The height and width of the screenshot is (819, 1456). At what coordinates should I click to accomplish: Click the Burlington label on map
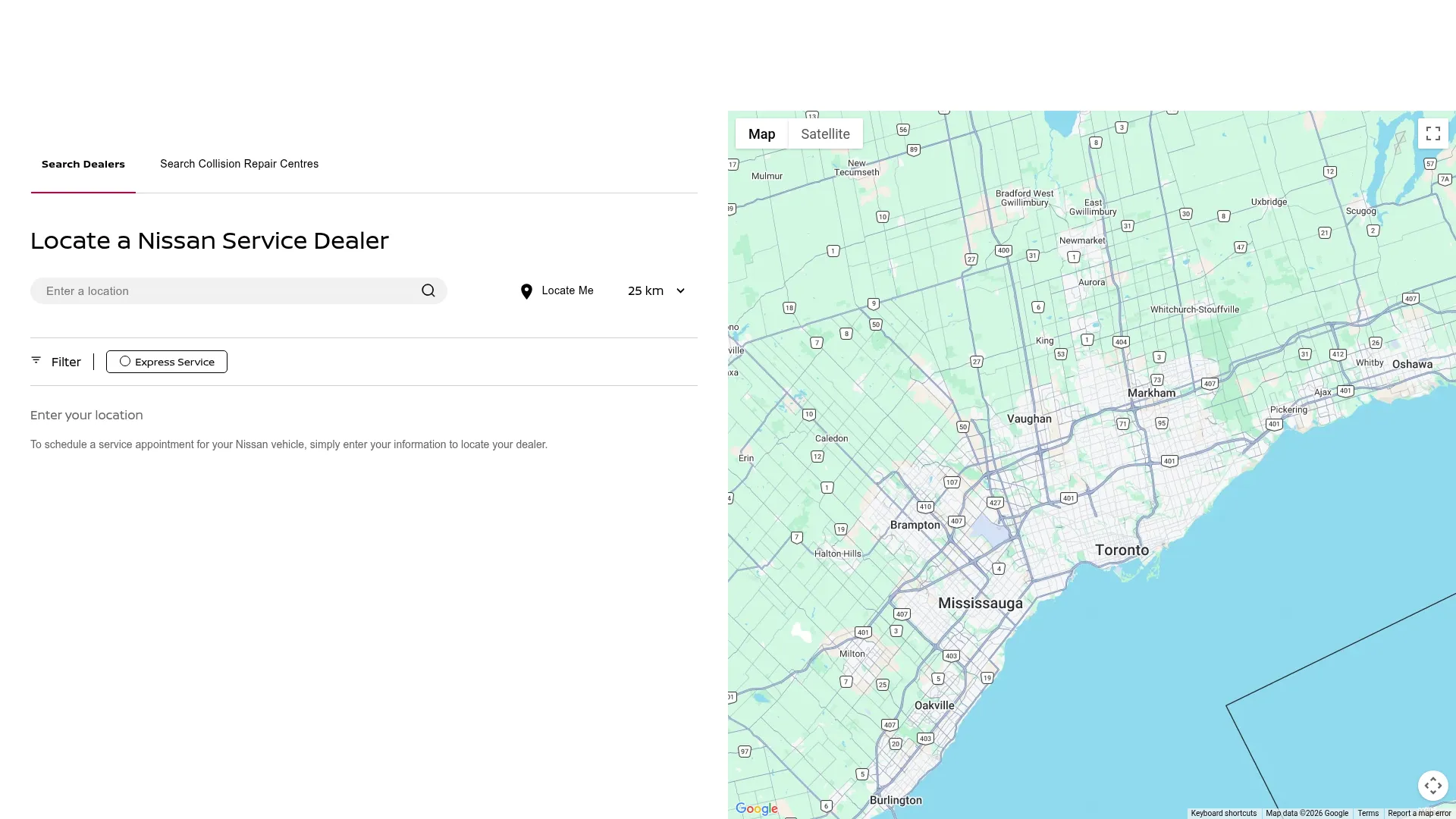tap(896, 800)
